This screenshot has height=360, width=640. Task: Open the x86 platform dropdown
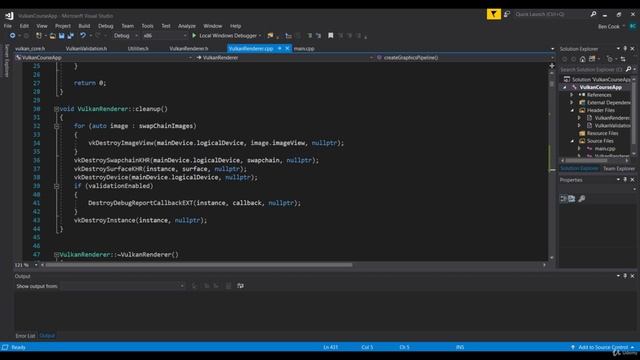pos(165,36)
